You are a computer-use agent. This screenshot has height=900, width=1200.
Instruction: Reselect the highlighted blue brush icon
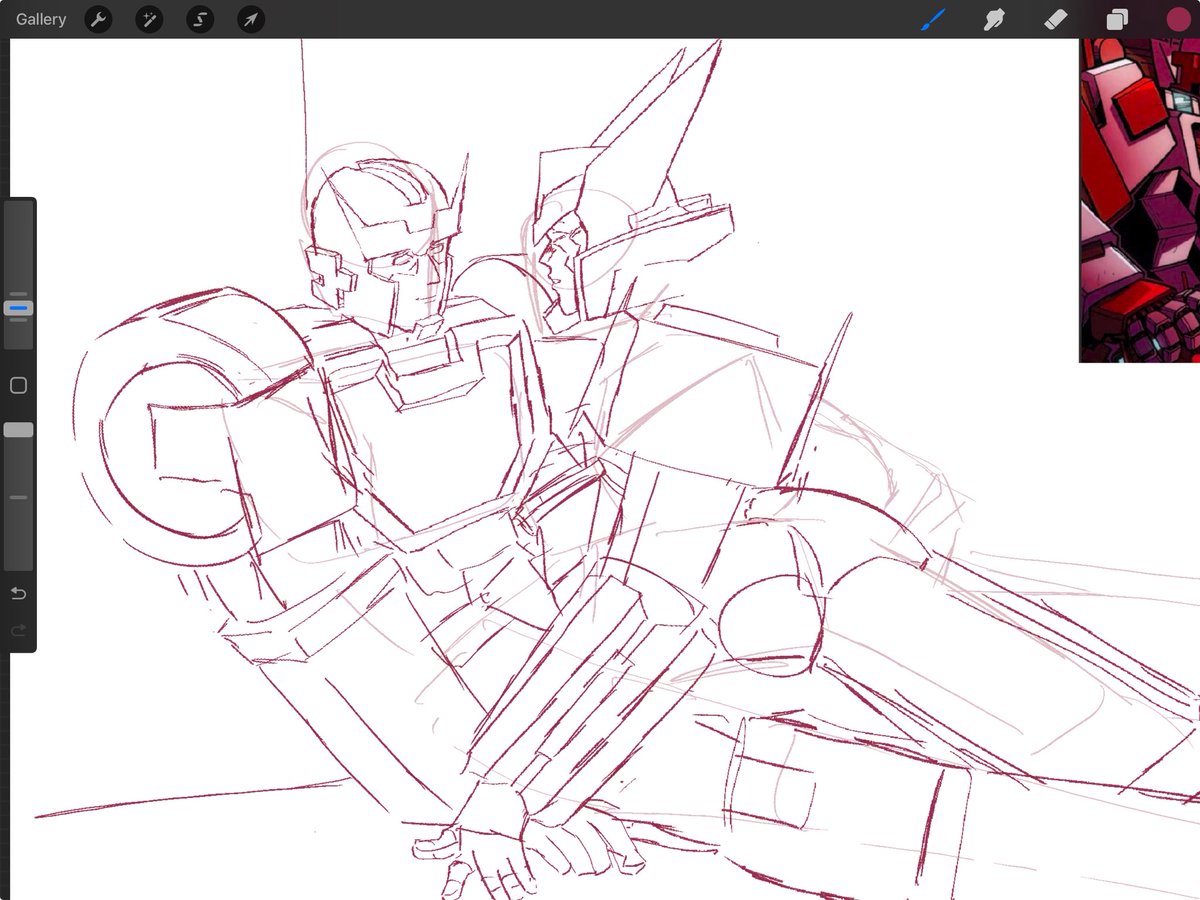[932, 19]
